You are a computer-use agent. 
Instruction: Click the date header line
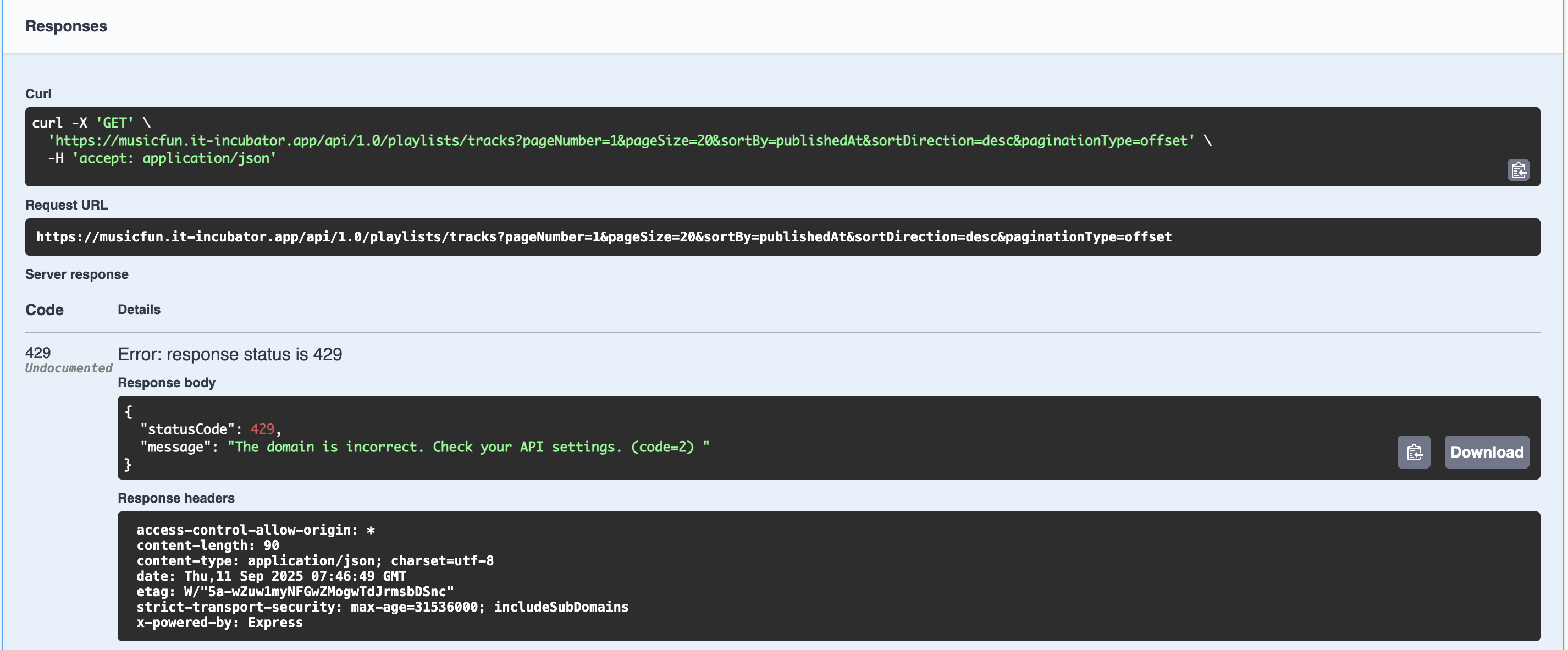click(x=271, y=576)
